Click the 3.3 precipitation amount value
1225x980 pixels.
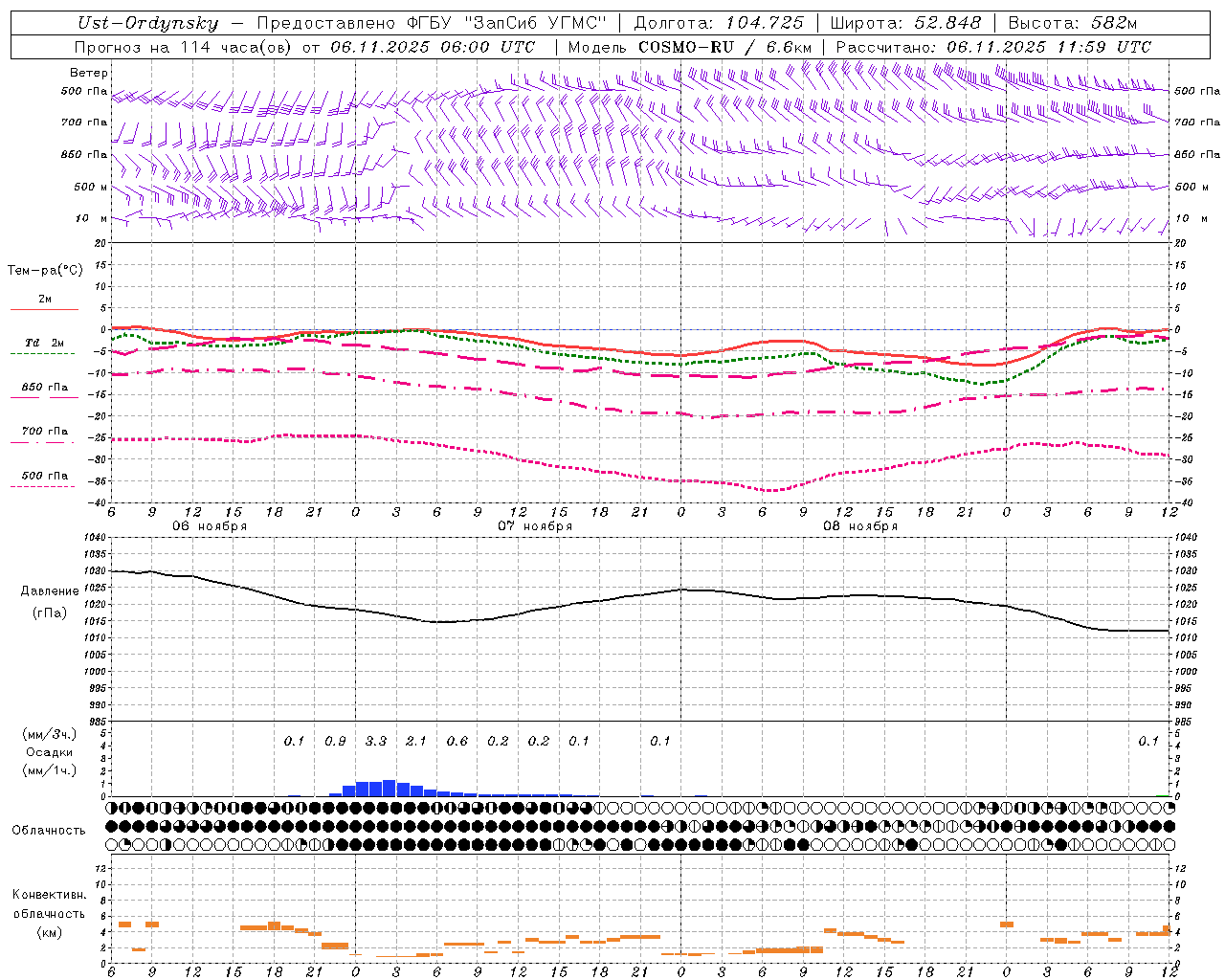point(376,742)
